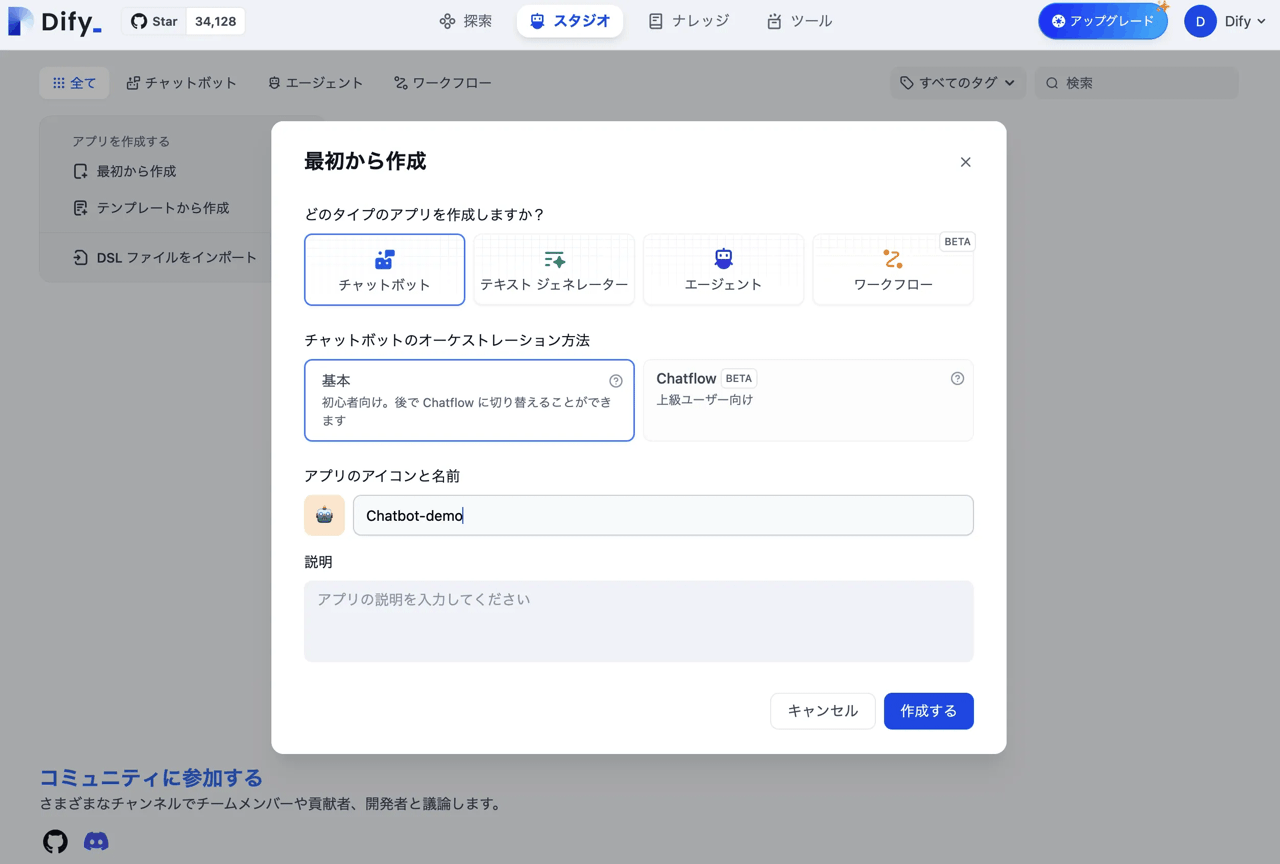Image resolution: width=1280 pixels, height=864 pixels.
Task: Open the GitHub community icon
Action: [x=56, y=841]
